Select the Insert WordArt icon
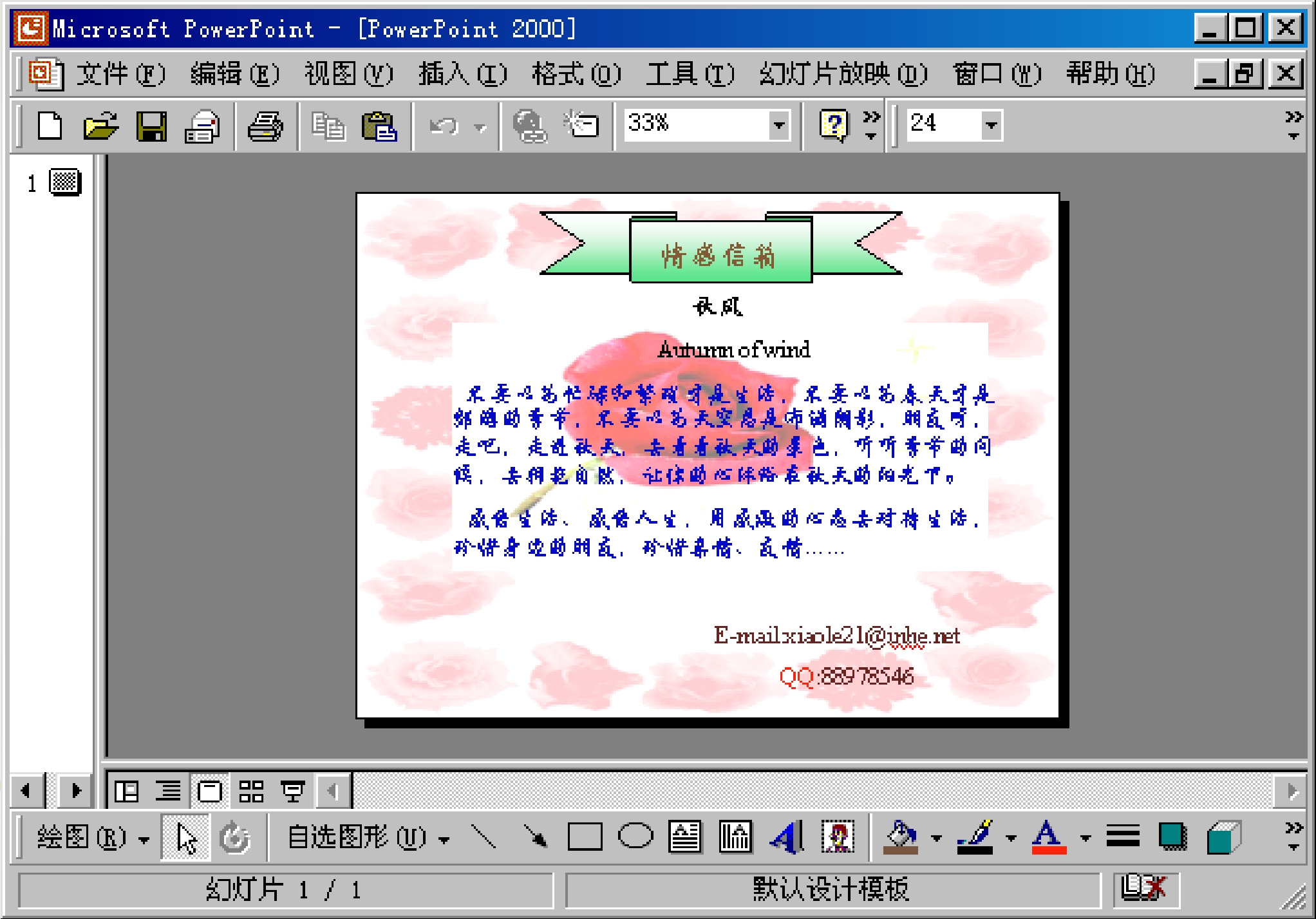This screenshot has width=1316, height=919. click(787, 837)
